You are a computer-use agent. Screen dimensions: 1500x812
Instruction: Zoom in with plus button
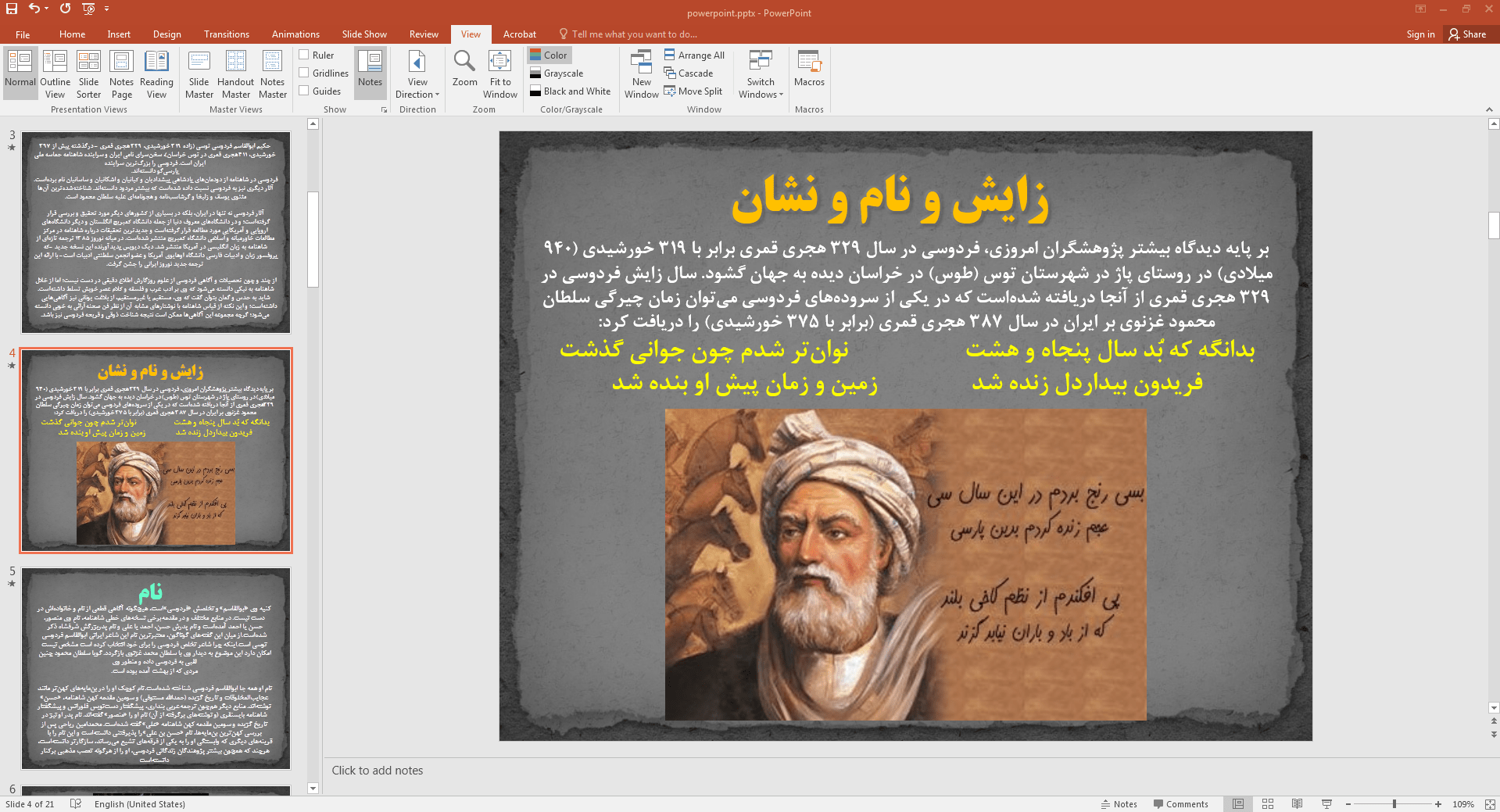coord(1437,803)
